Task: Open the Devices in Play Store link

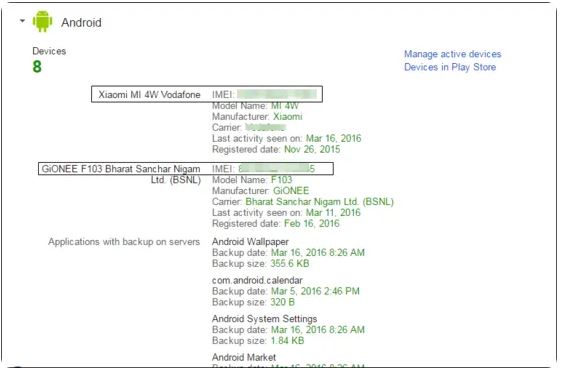Action: pos(450,67)
